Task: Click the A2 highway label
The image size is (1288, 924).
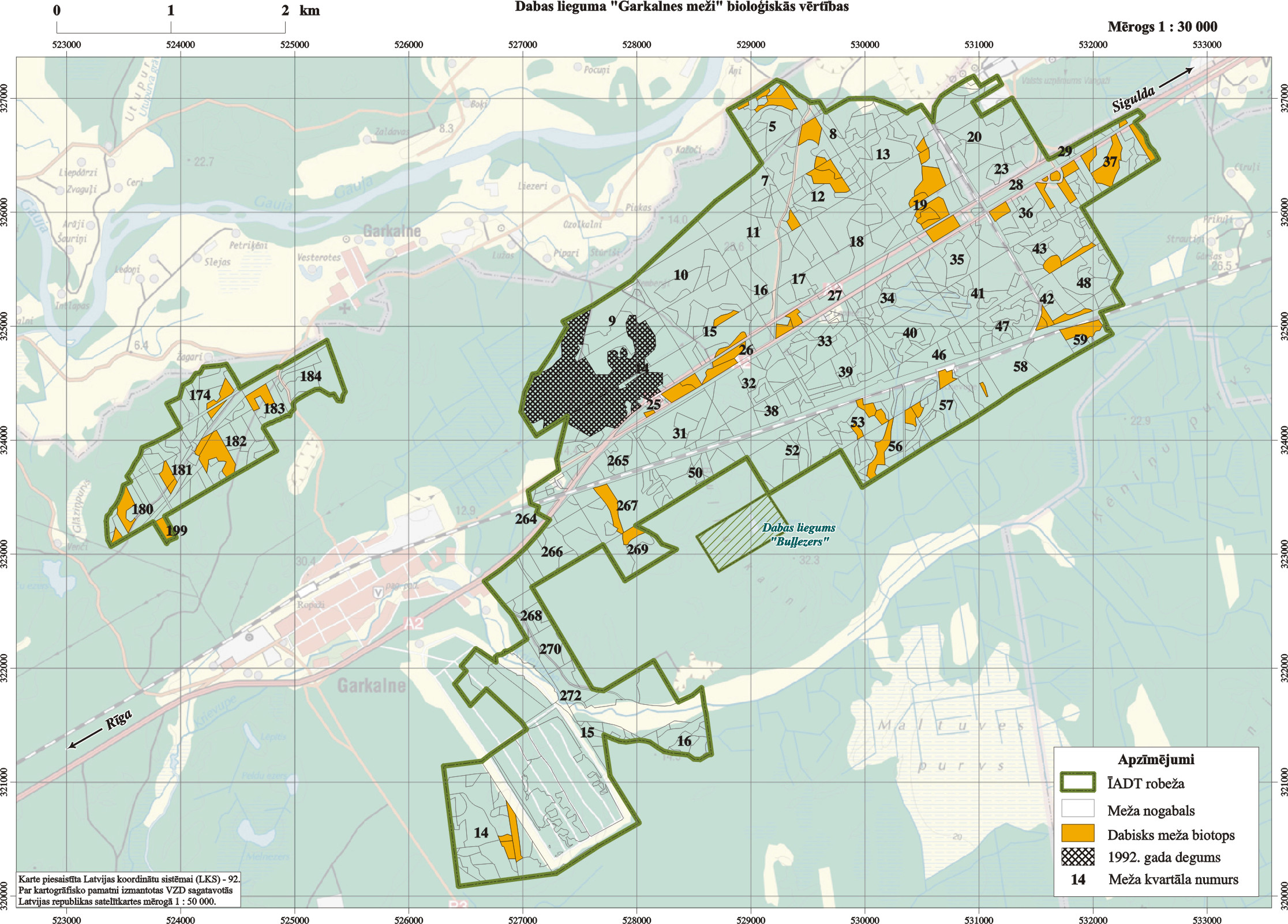Action: click(x=413, y=623)
